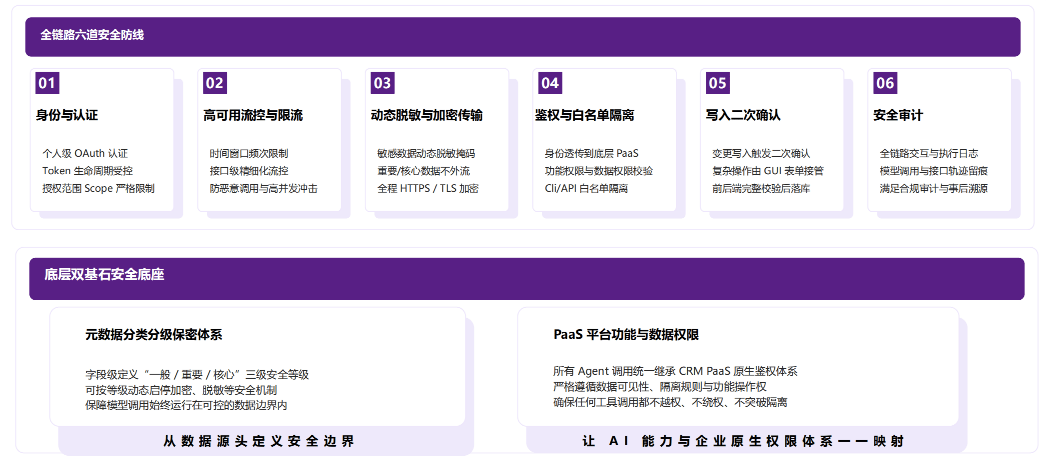Click the caption 让 AI 能力与企业原生权限体系一一映射
This screenshot has height=467, width=1046.
coord(743,441)
